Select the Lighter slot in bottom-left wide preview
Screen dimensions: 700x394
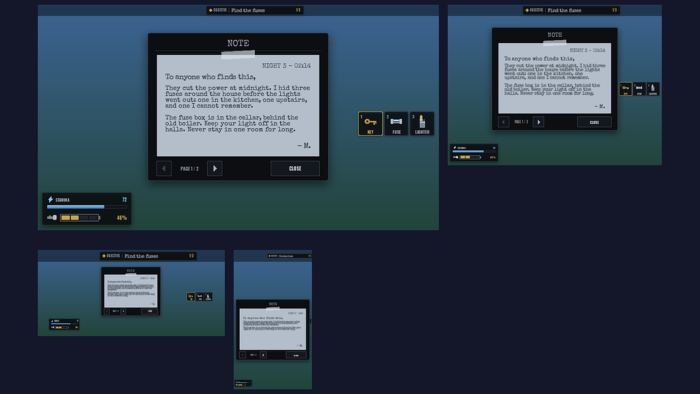(208, 297)
